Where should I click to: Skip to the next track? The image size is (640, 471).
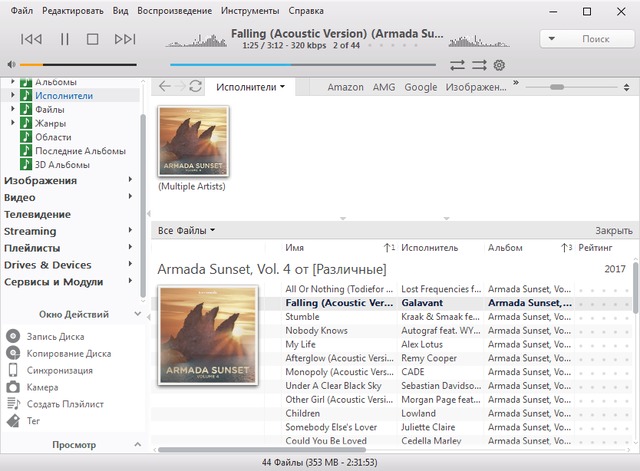[124, 39]
